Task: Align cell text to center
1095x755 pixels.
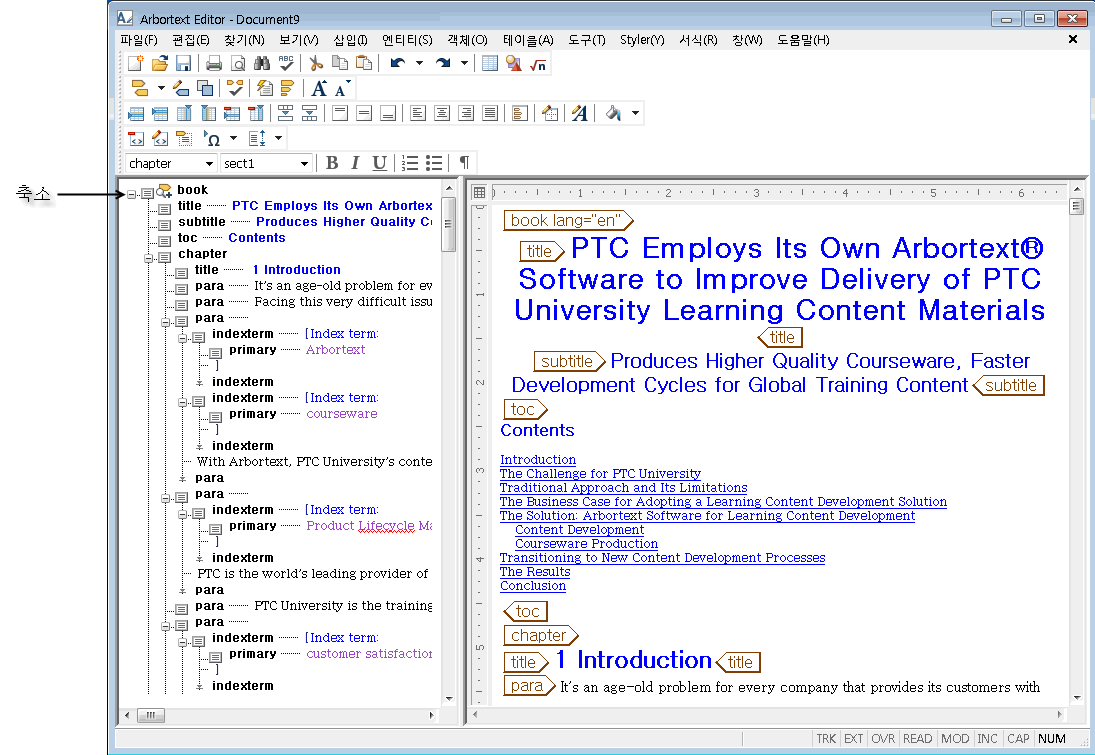Action: 441,113
